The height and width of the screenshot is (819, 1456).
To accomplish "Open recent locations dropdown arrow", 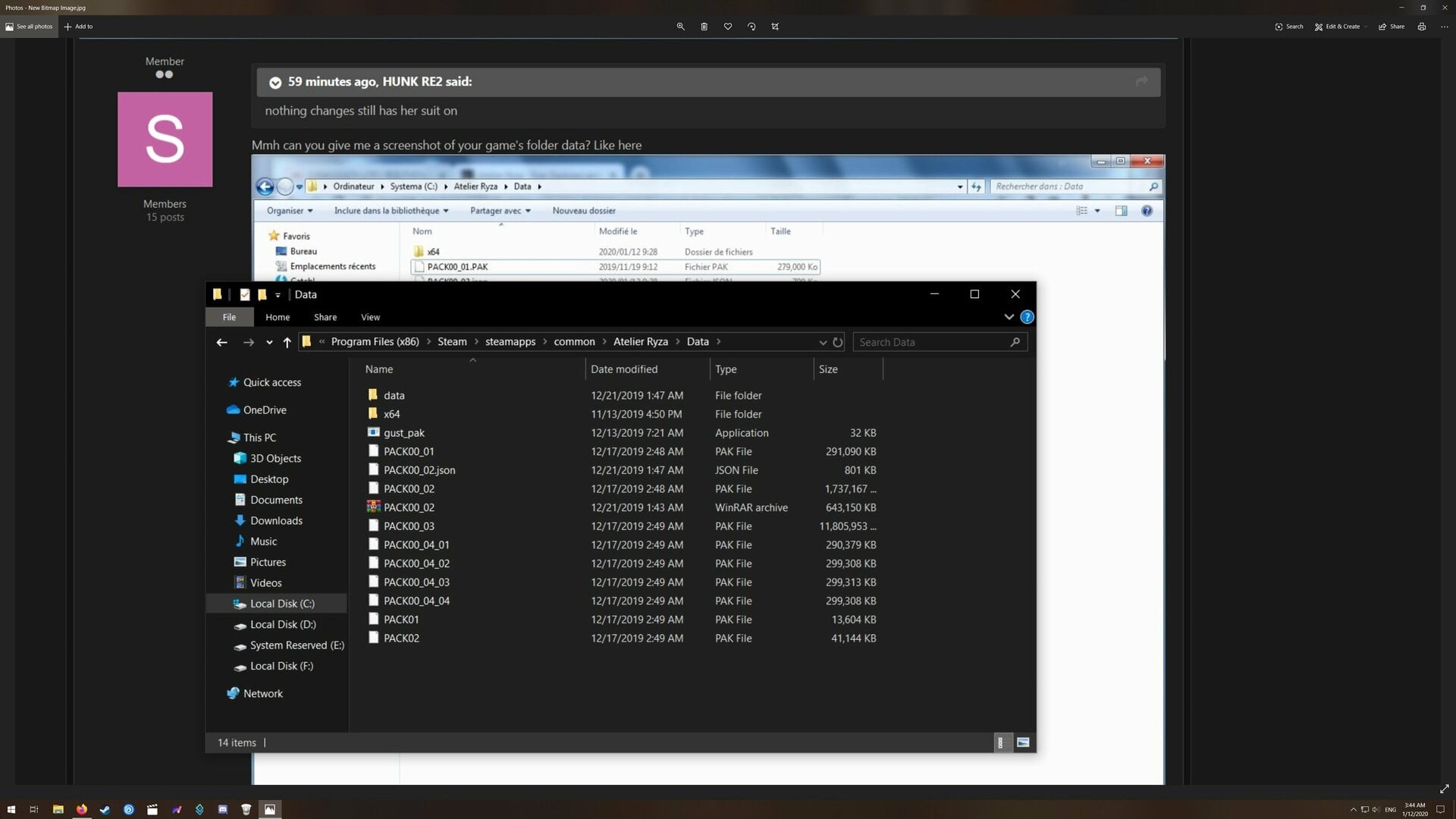I will [x=269, y=343].
